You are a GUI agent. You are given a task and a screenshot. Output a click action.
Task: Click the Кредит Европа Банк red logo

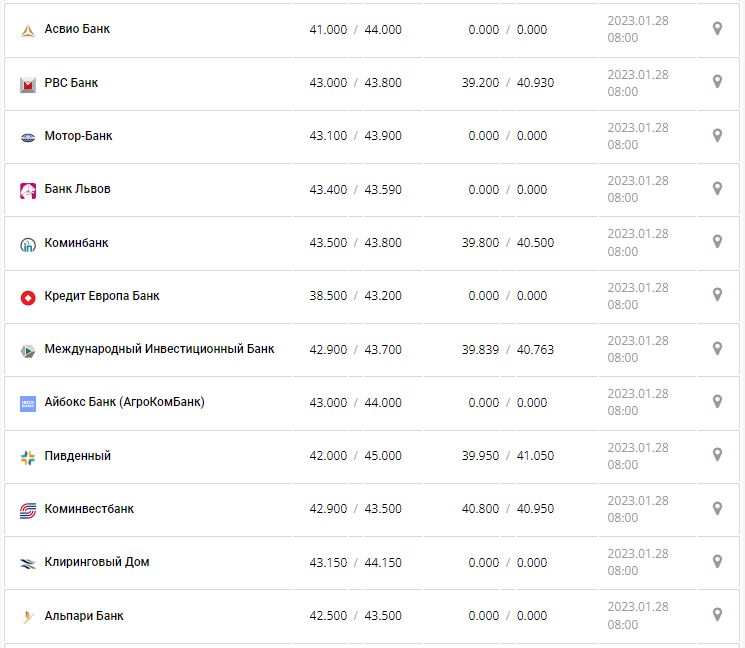click(28, 297)
